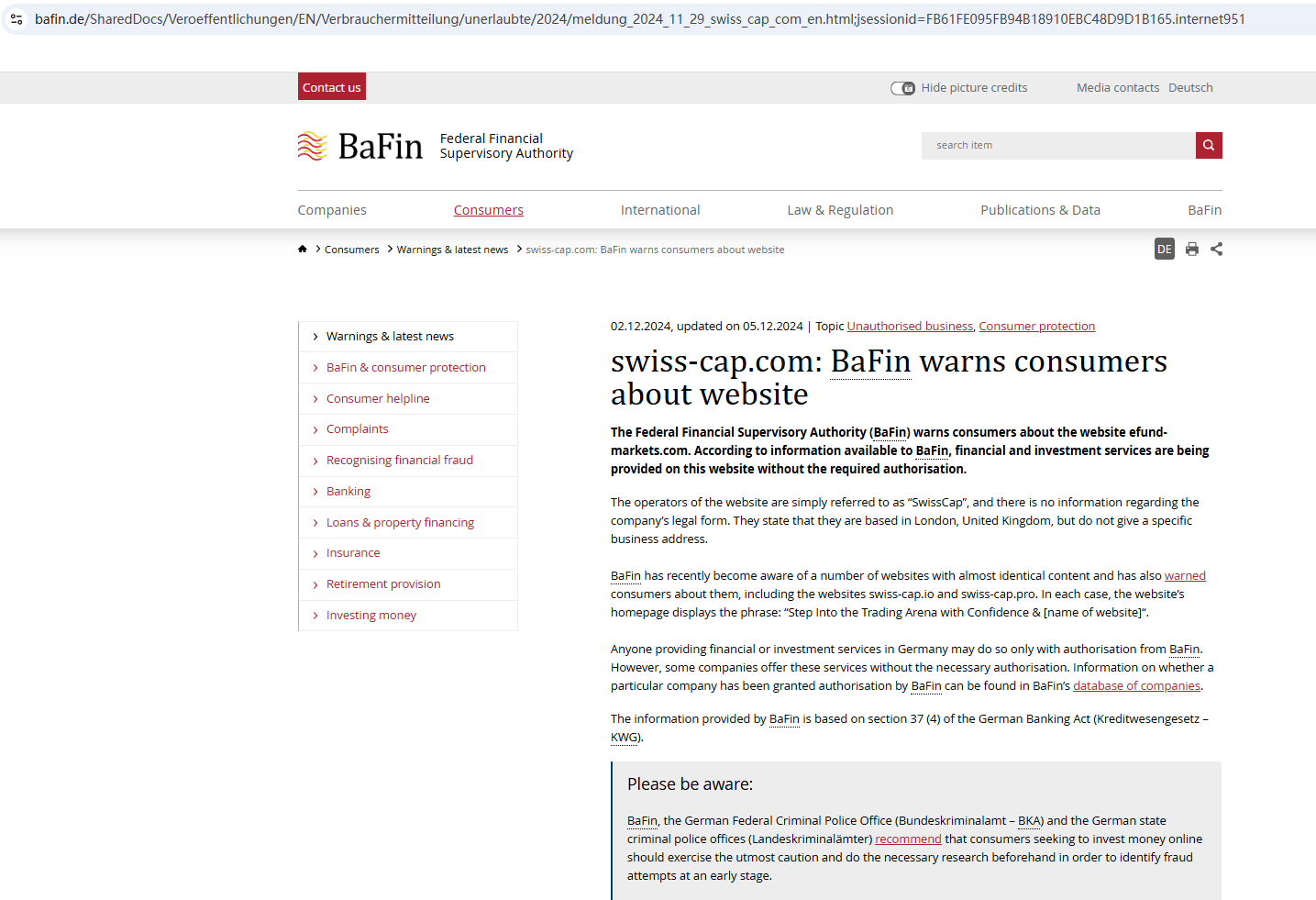Click the search item input field
Image resolution: width=1316 pixels, height=900 pixels.
pos(1058,145)
